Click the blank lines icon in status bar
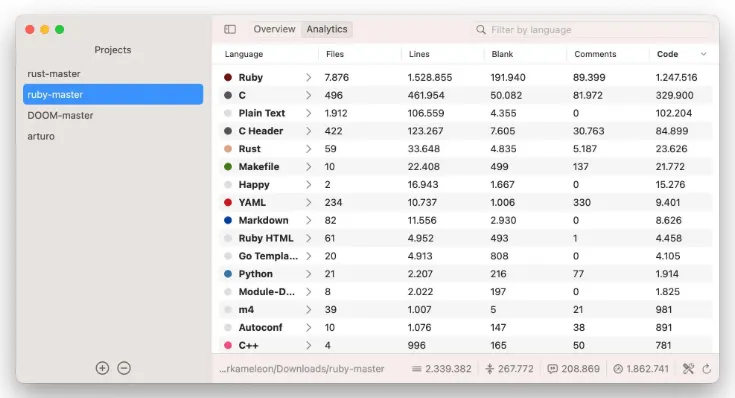 (489, 369)
